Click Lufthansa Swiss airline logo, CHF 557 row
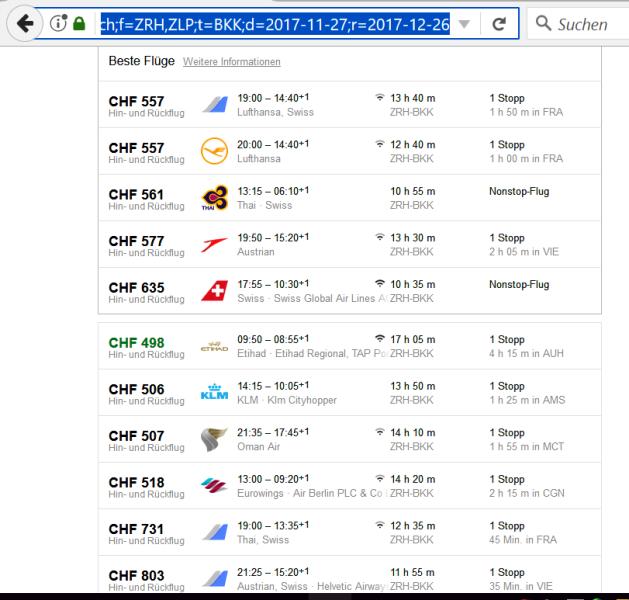The width and height of the screenshot is (629, 600). [x=215, y=104]
